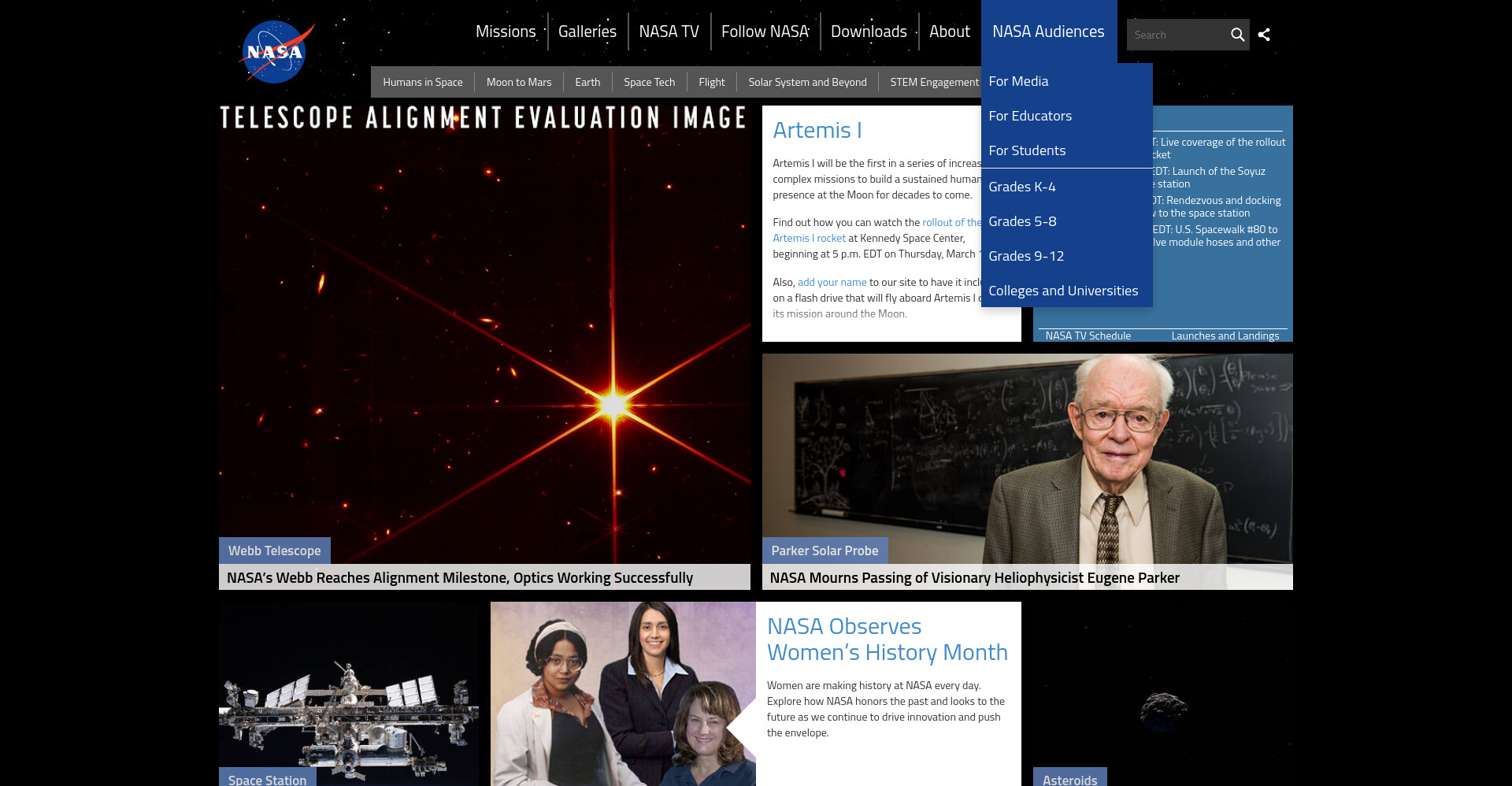Choose Grades 5-8 option
The height and width of the screenshot is (786, 1512).
click(1066, 221)
